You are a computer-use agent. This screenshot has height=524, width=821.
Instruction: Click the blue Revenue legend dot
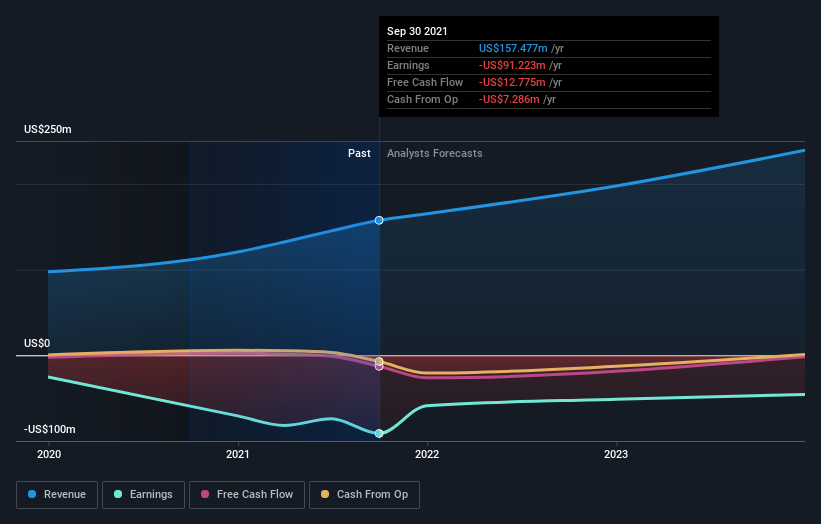pos(32,494)
